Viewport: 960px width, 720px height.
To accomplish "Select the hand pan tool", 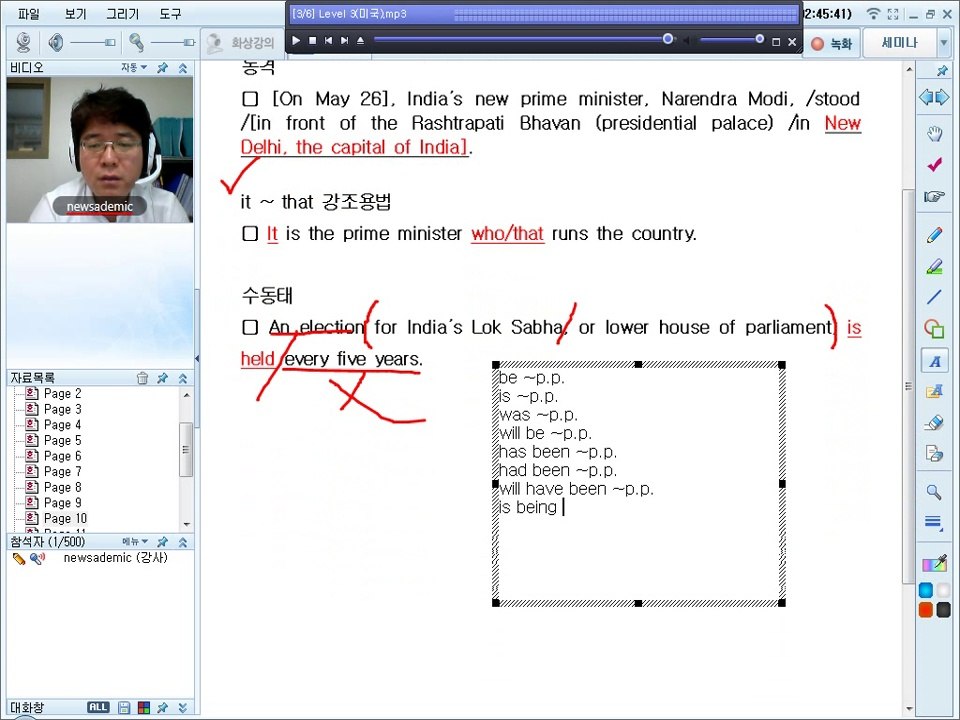I will 934,133.
